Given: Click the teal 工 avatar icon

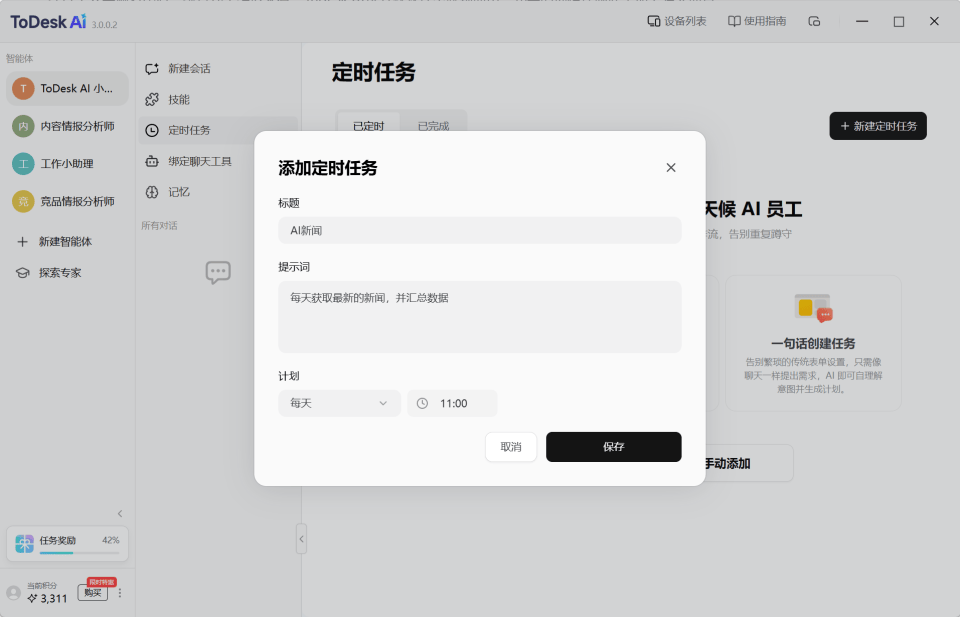Looking at the screenshot, I should (x=23, y=163).
